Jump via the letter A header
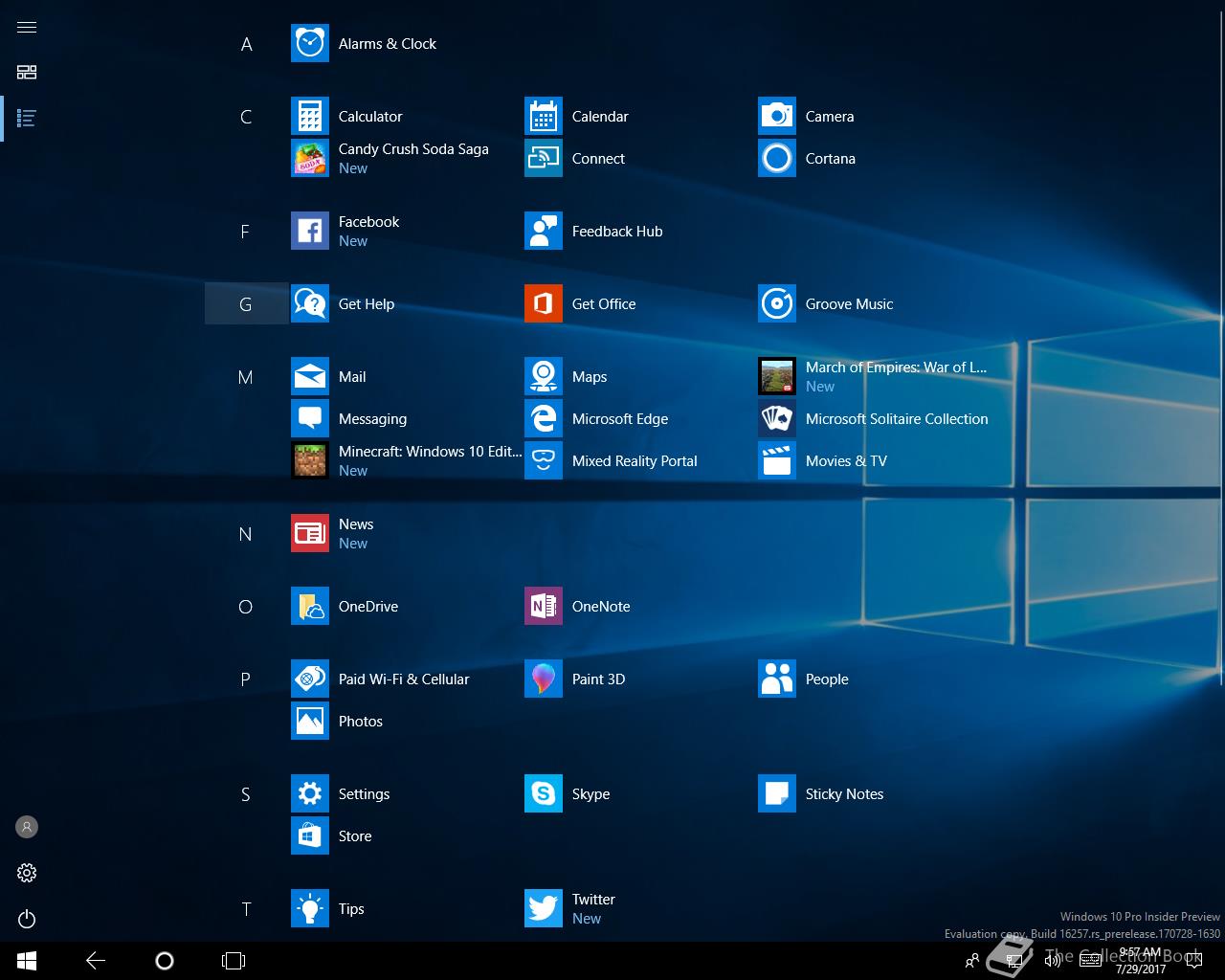The image size is (1225, 980). point(246,44)
